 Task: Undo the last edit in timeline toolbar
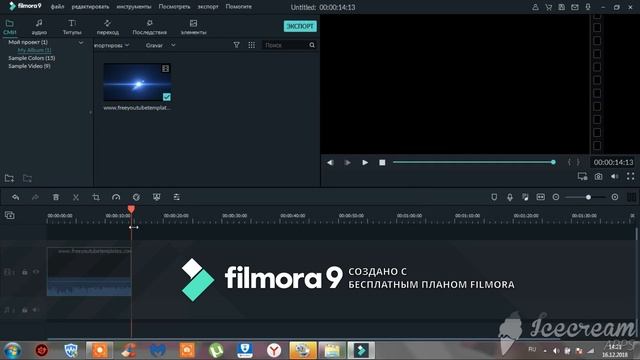point(16,197)
